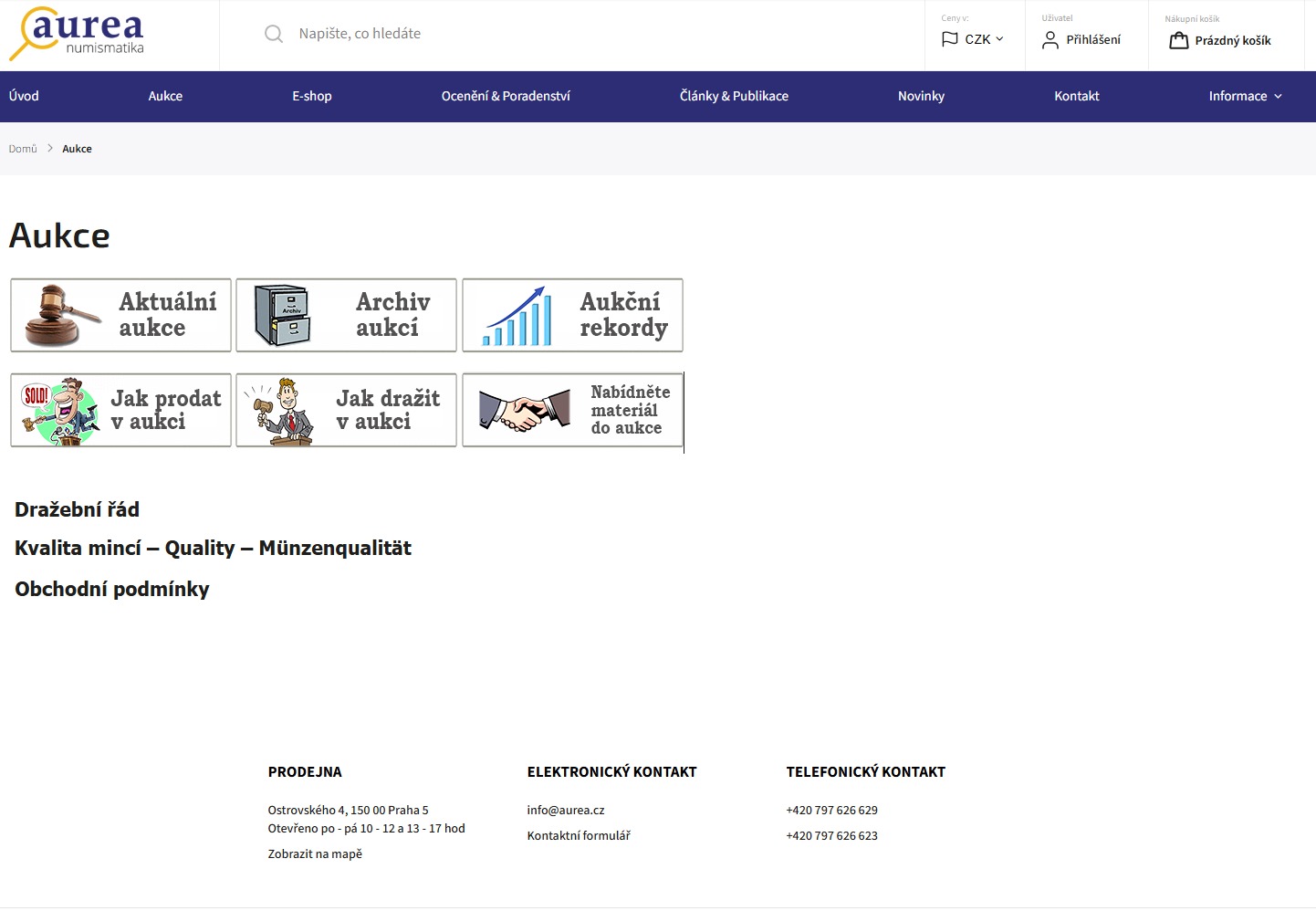Image resolution: width=1316 pixels, height=911 pixels.
Task: Click the magnifier search icon
Action: (x=273, y=34)
